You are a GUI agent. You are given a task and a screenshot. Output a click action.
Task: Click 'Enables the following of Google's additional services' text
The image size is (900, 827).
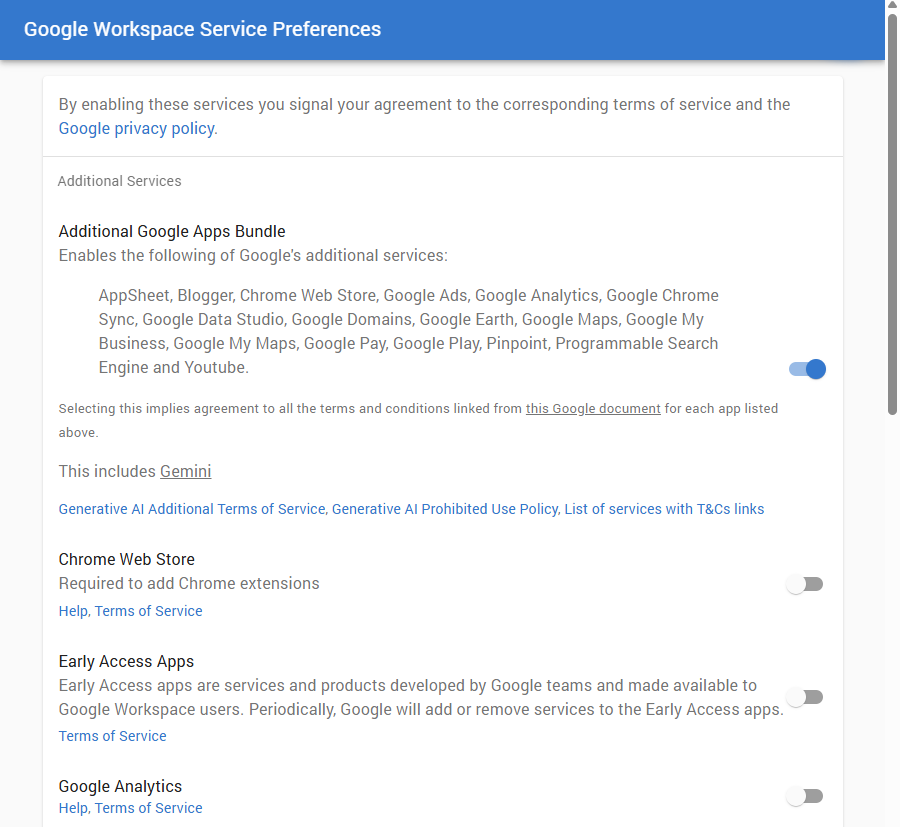253,255
